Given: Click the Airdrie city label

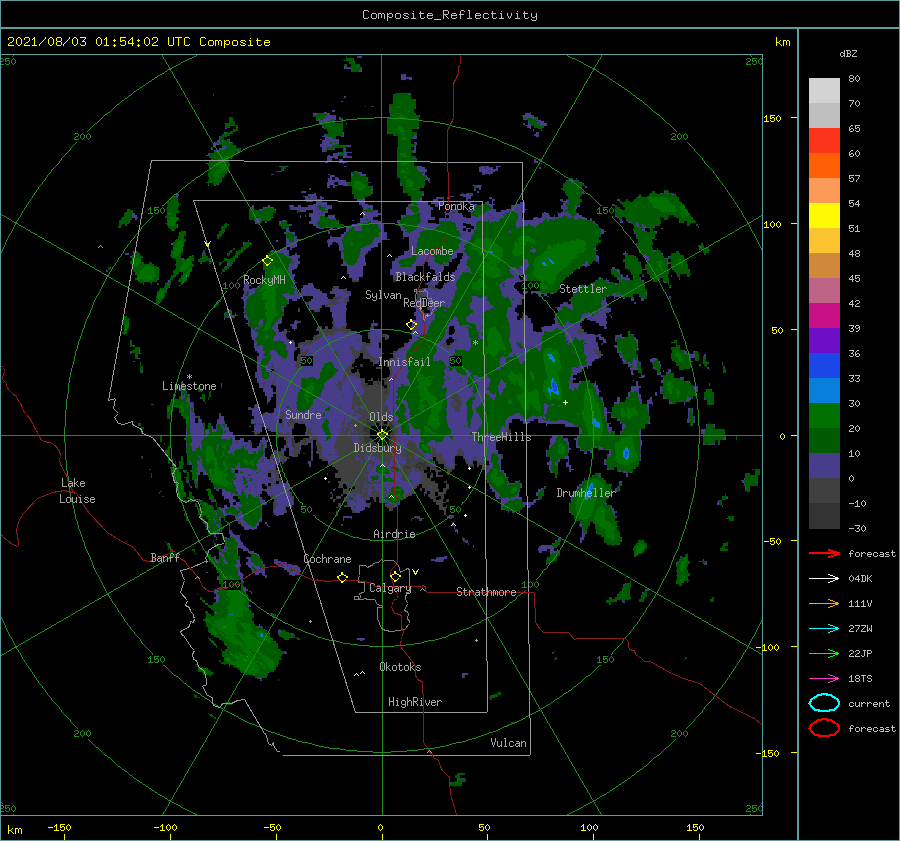Looking at the screenshot, I should click(x=394, y=534).
